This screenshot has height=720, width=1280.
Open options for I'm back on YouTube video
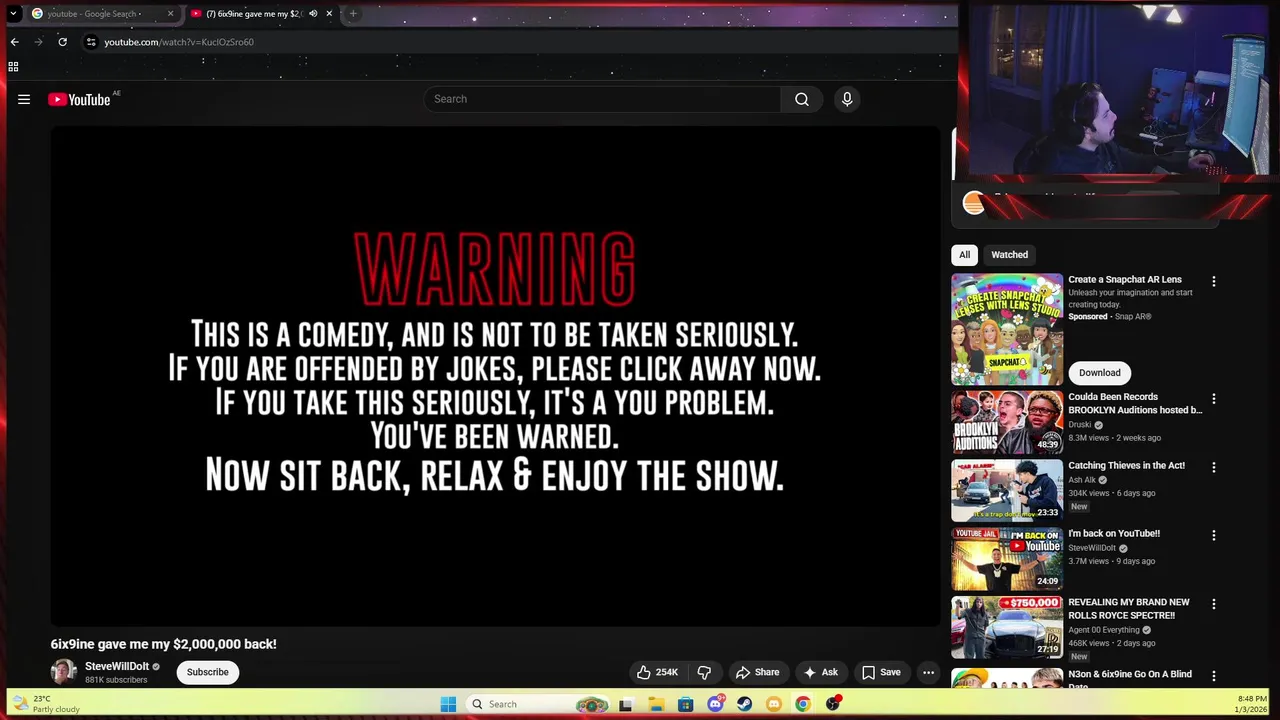pos(1214,535)
